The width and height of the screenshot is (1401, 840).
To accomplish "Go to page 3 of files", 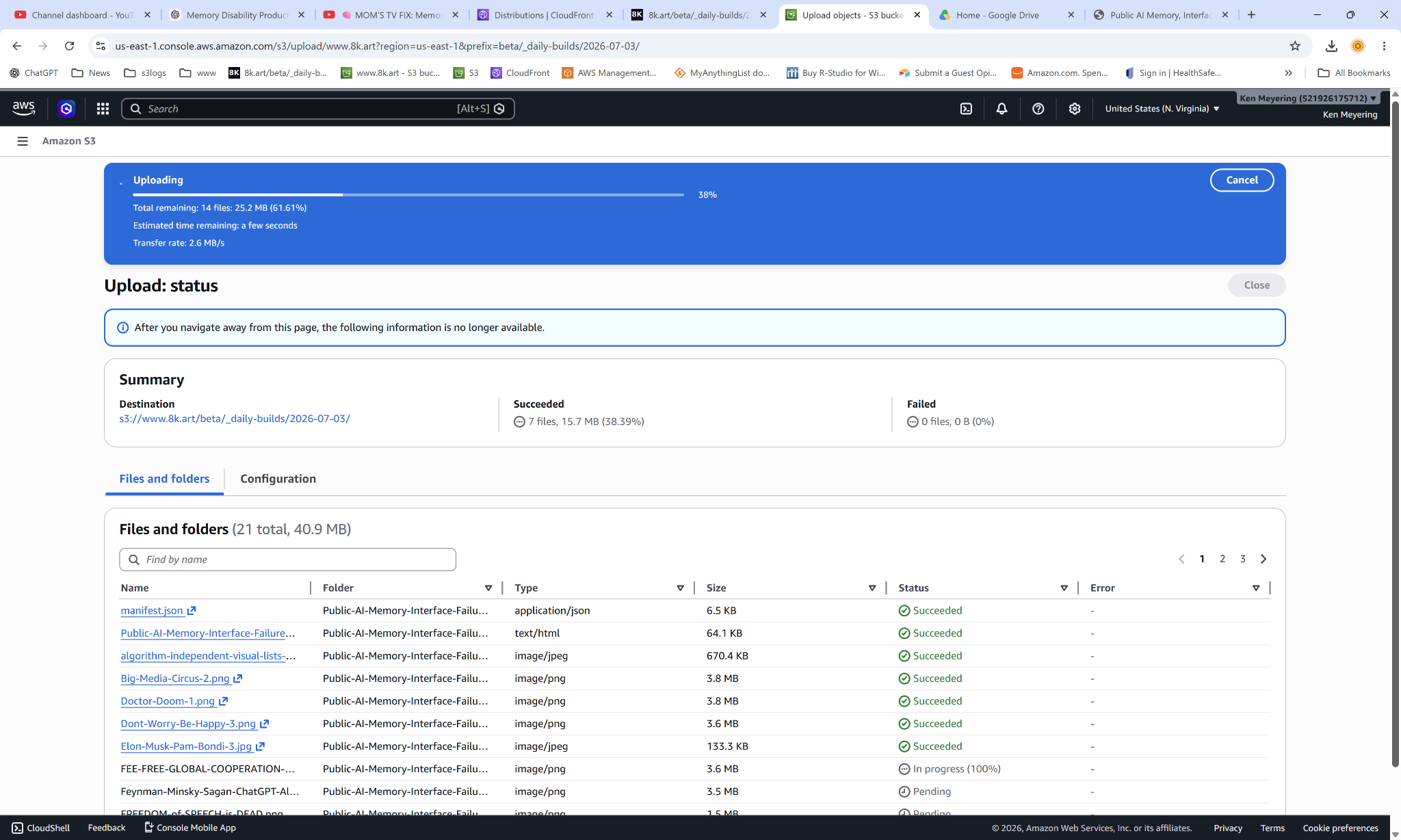I will 1243,559.
